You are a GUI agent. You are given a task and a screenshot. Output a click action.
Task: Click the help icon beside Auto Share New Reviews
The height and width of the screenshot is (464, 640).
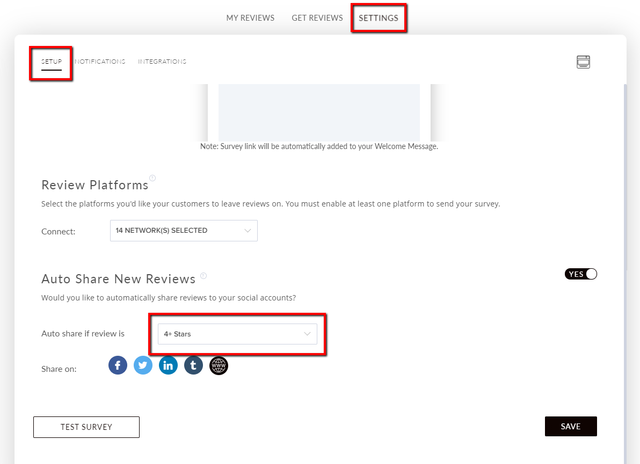[203, 276]
